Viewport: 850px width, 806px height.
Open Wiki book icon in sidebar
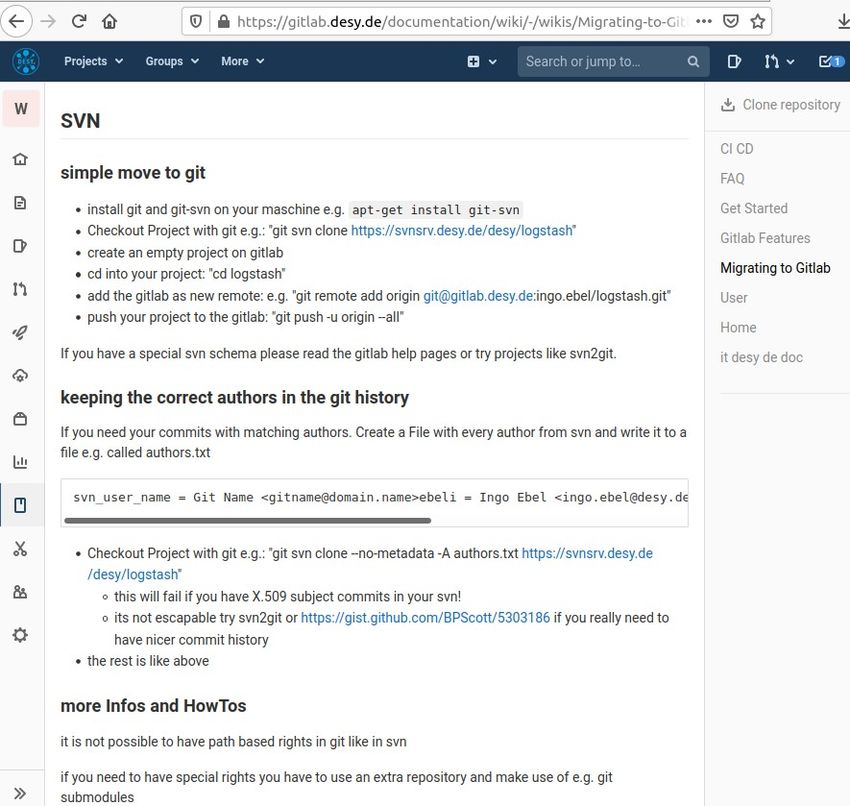(x=20, y=505)
